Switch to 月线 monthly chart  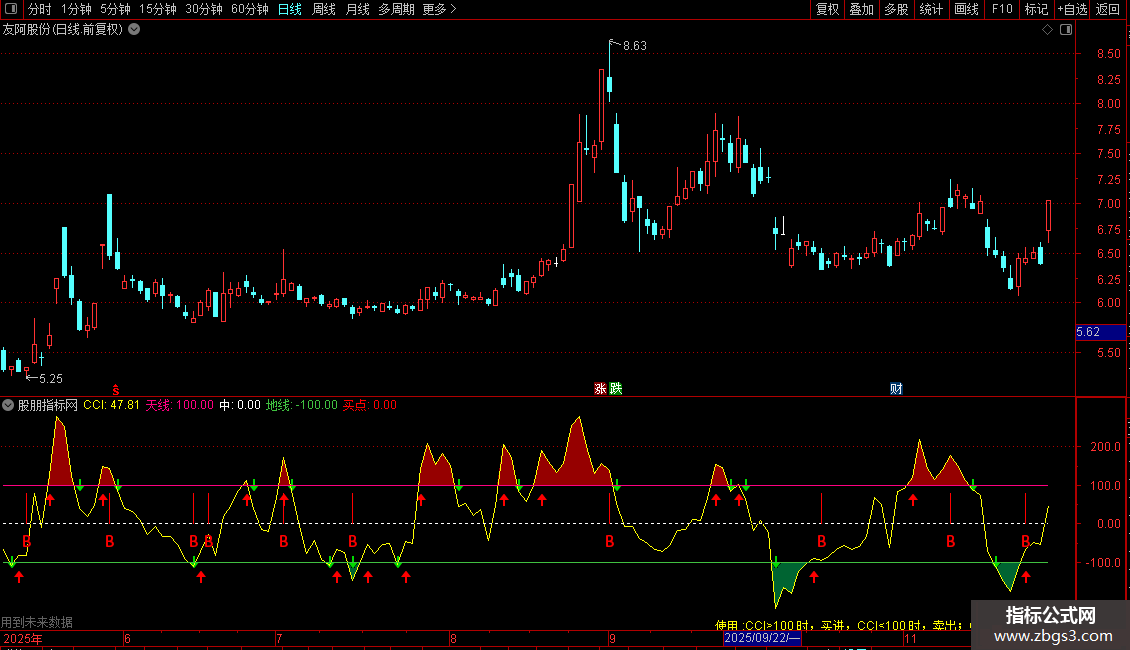point(357,9)
